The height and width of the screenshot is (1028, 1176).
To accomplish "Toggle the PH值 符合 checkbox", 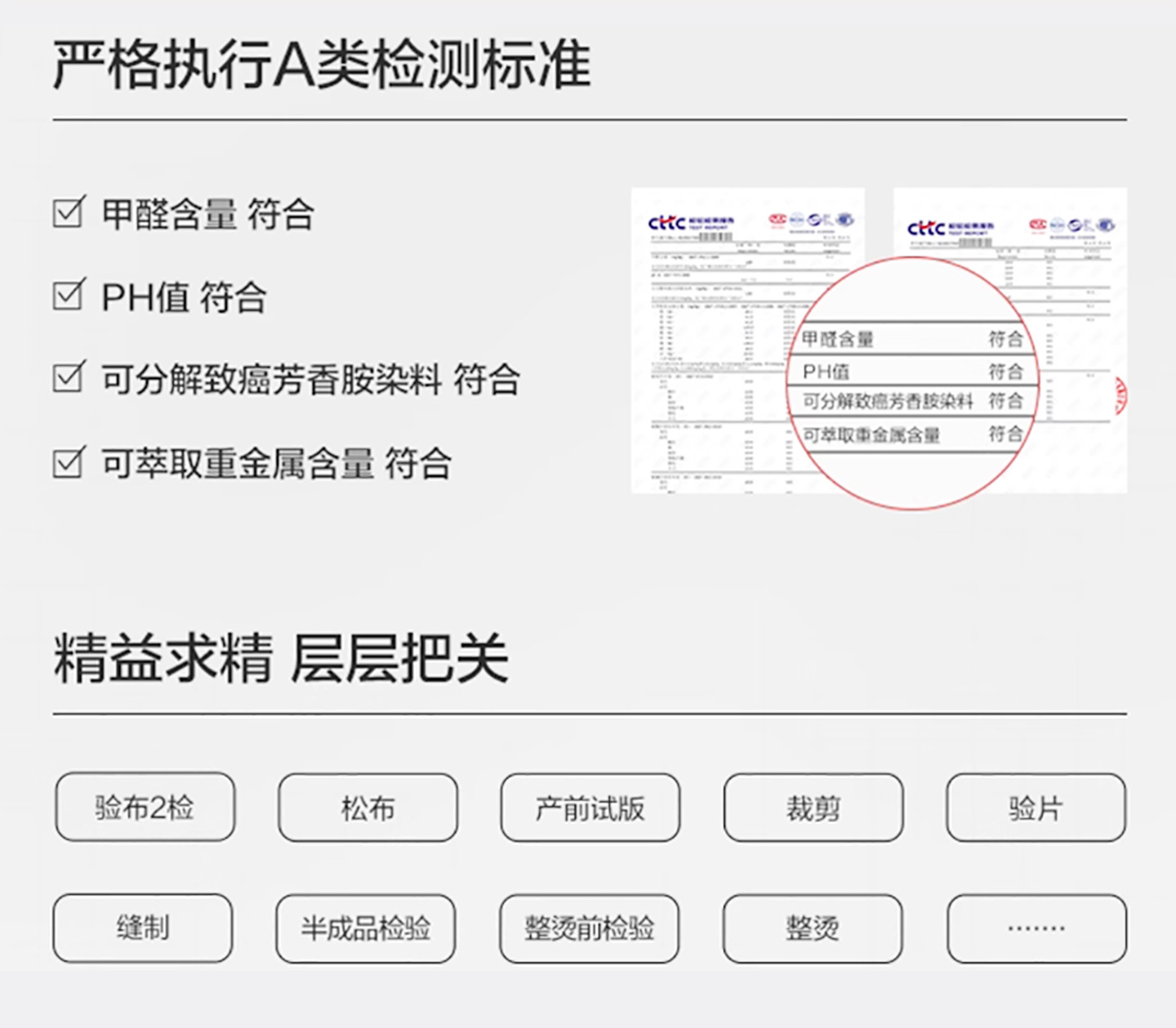I will [69, 295].
